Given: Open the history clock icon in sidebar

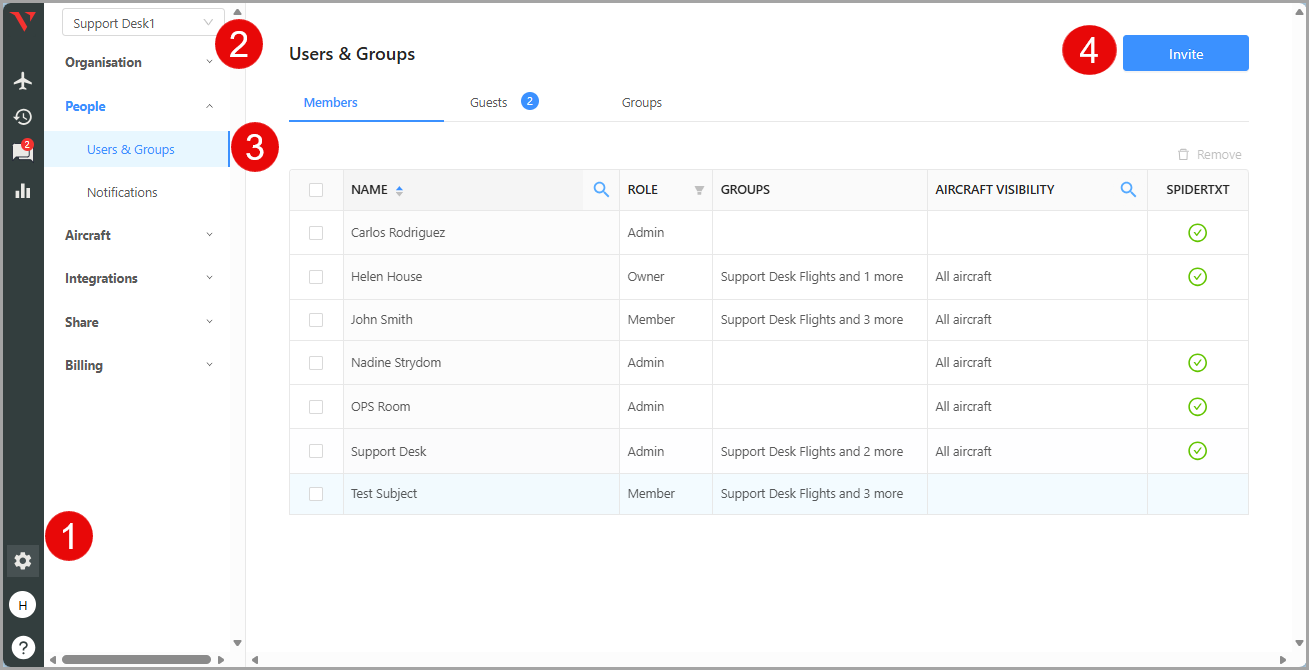Looking at the screenshot, I should (22, 117).
